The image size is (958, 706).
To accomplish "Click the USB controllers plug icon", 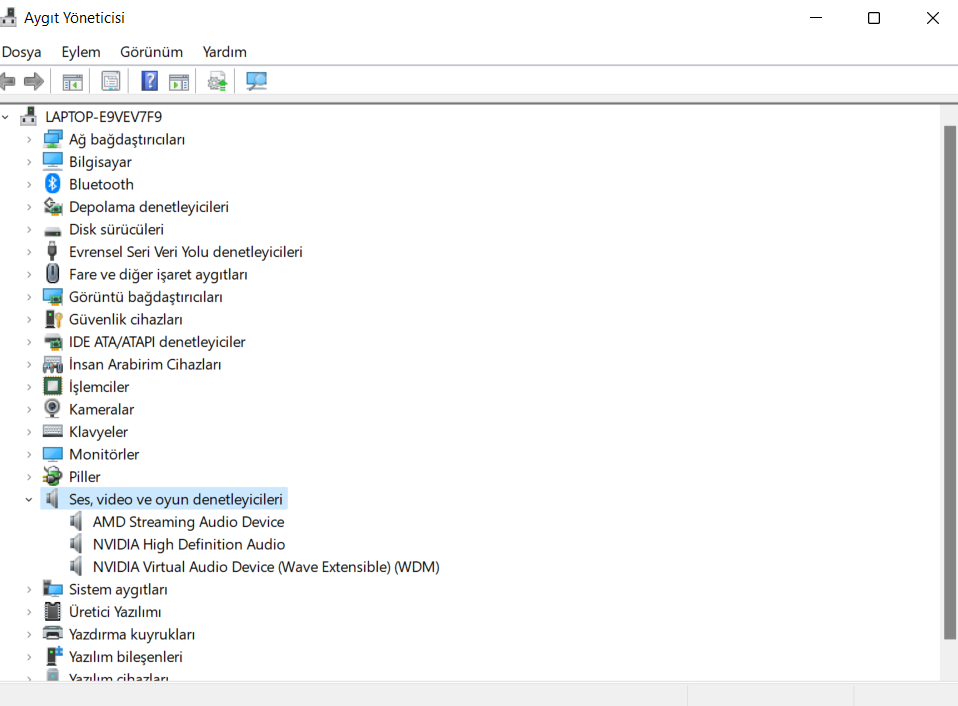I will (53, 251).
